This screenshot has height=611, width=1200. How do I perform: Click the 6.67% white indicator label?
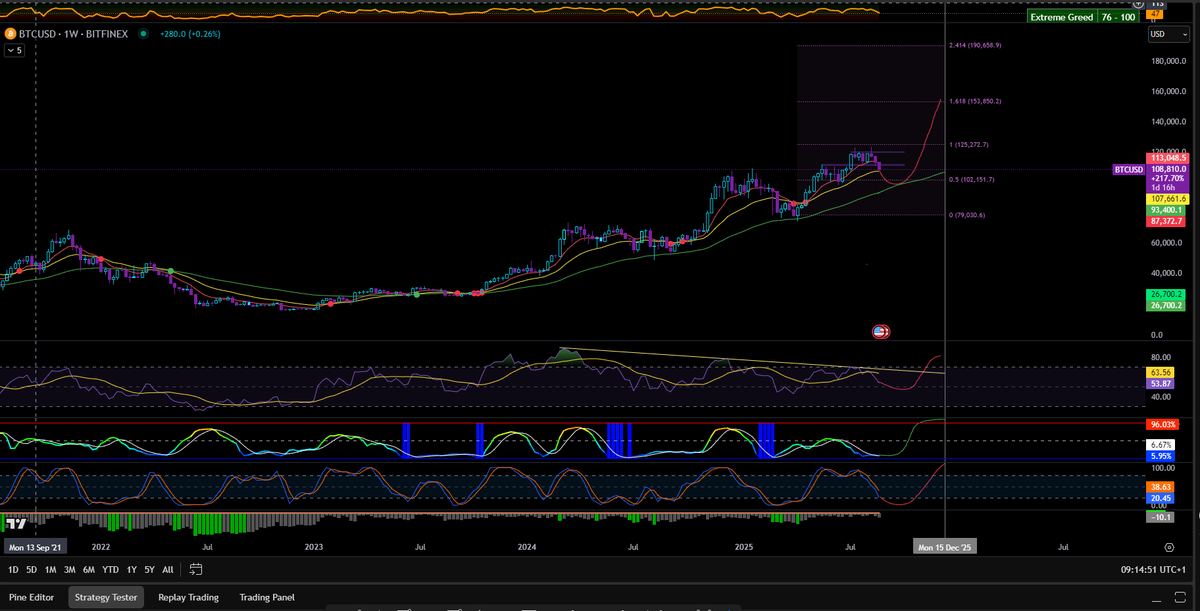coord(1160,445)
